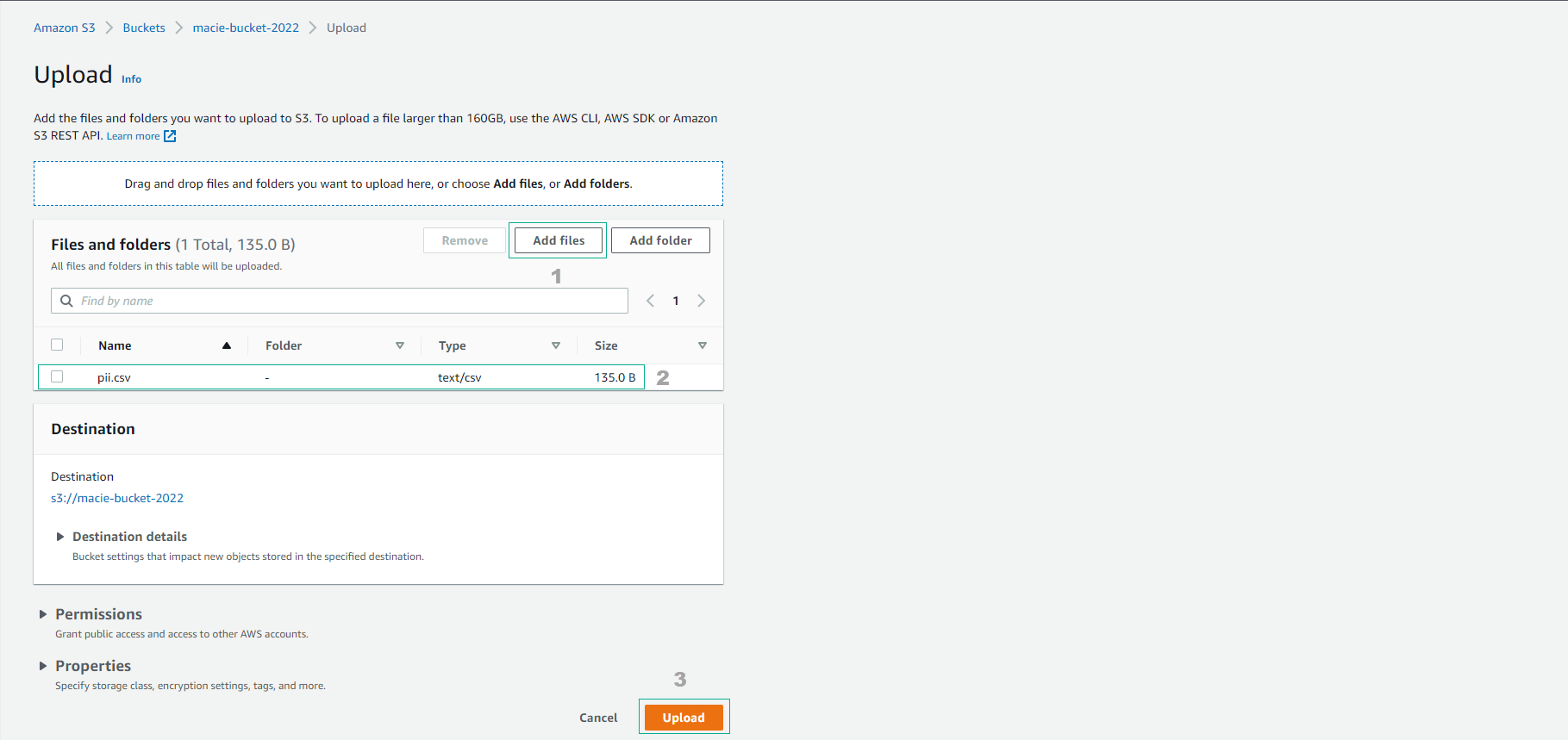Click the Add folder button

click(x=660, y=240)
